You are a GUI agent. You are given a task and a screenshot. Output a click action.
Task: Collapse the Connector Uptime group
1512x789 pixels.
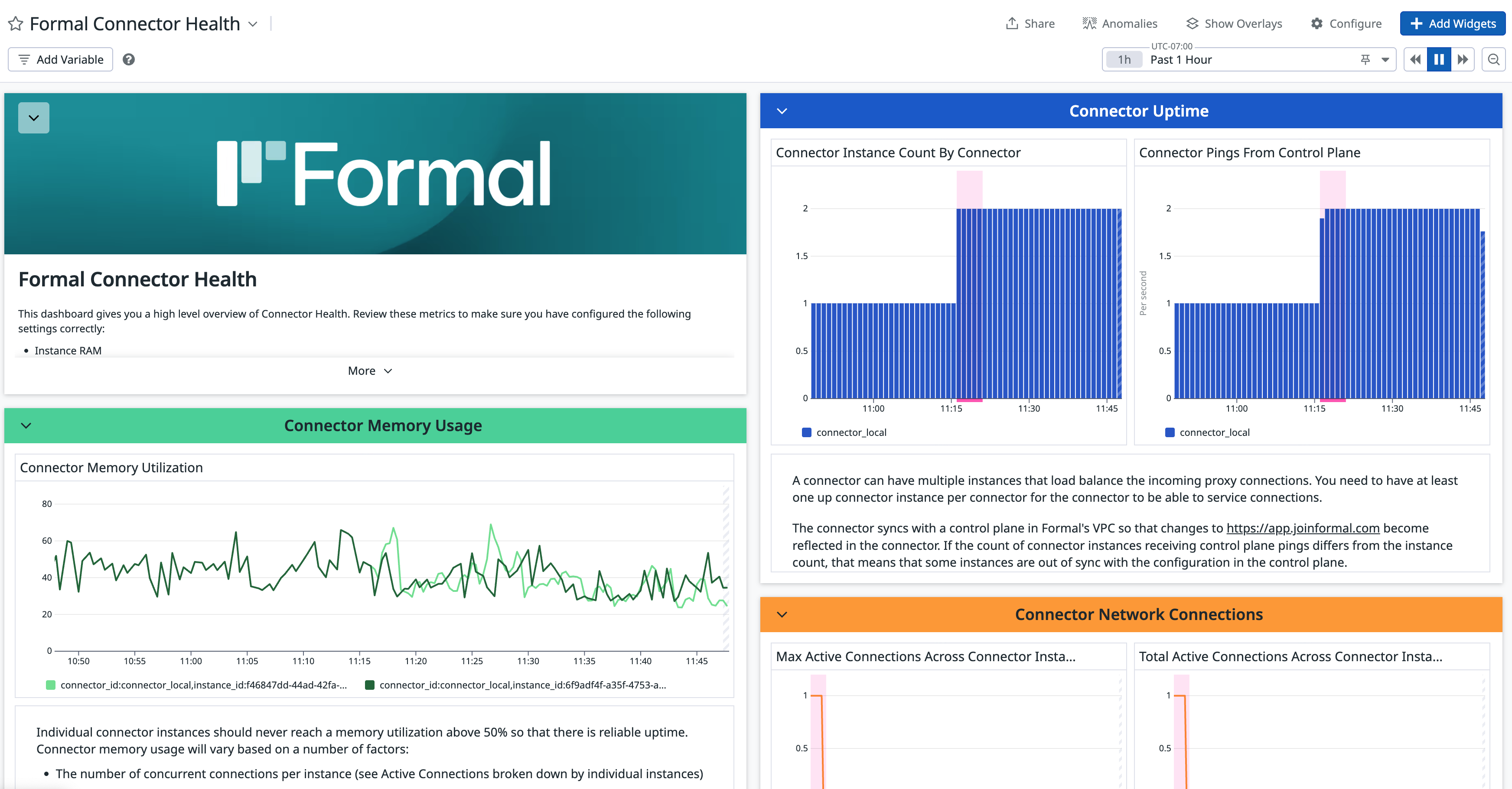pyautogui.click(x=782, y=111)
